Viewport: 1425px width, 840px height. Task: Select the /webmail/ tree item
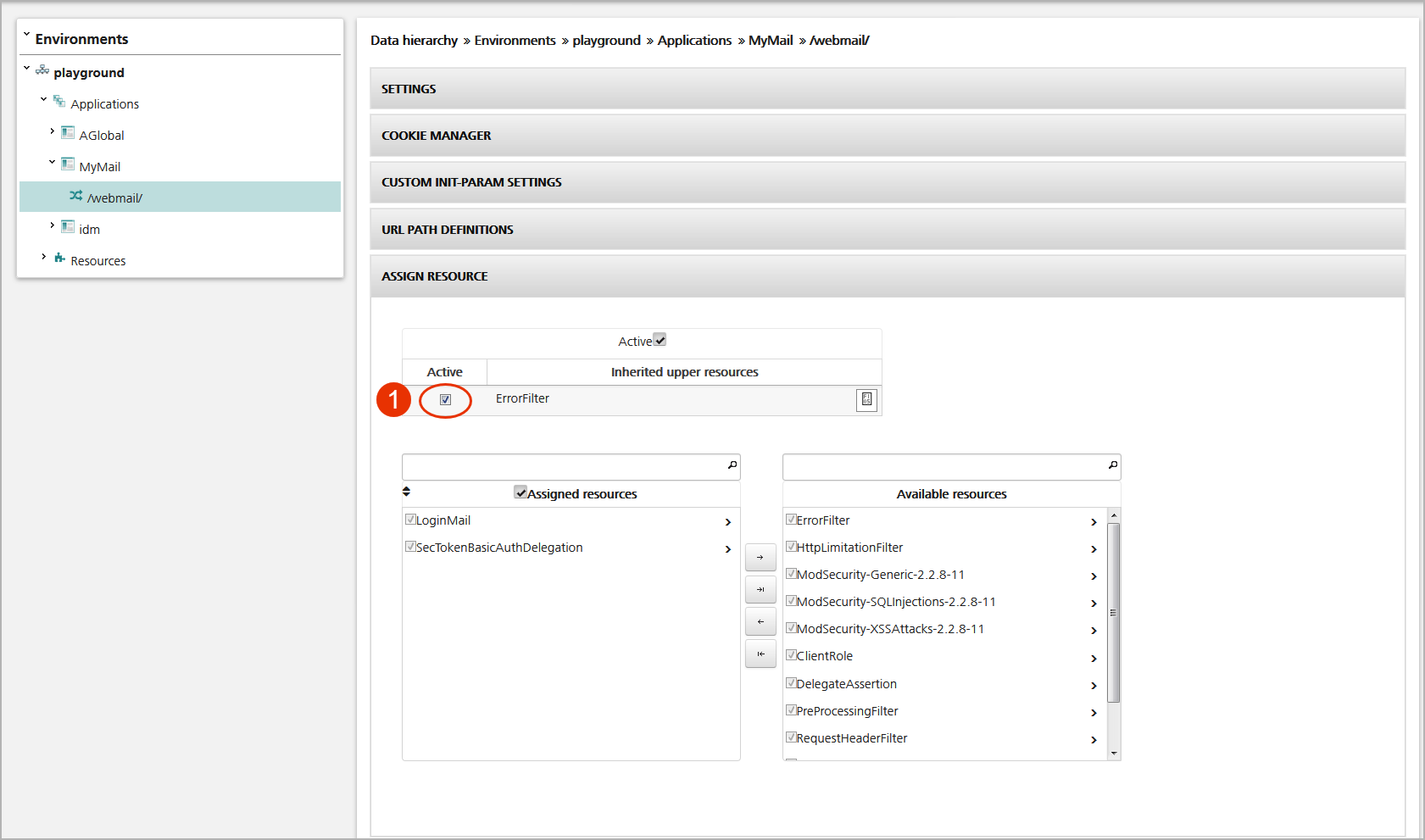pyautogui.click(x=180, y=197)
